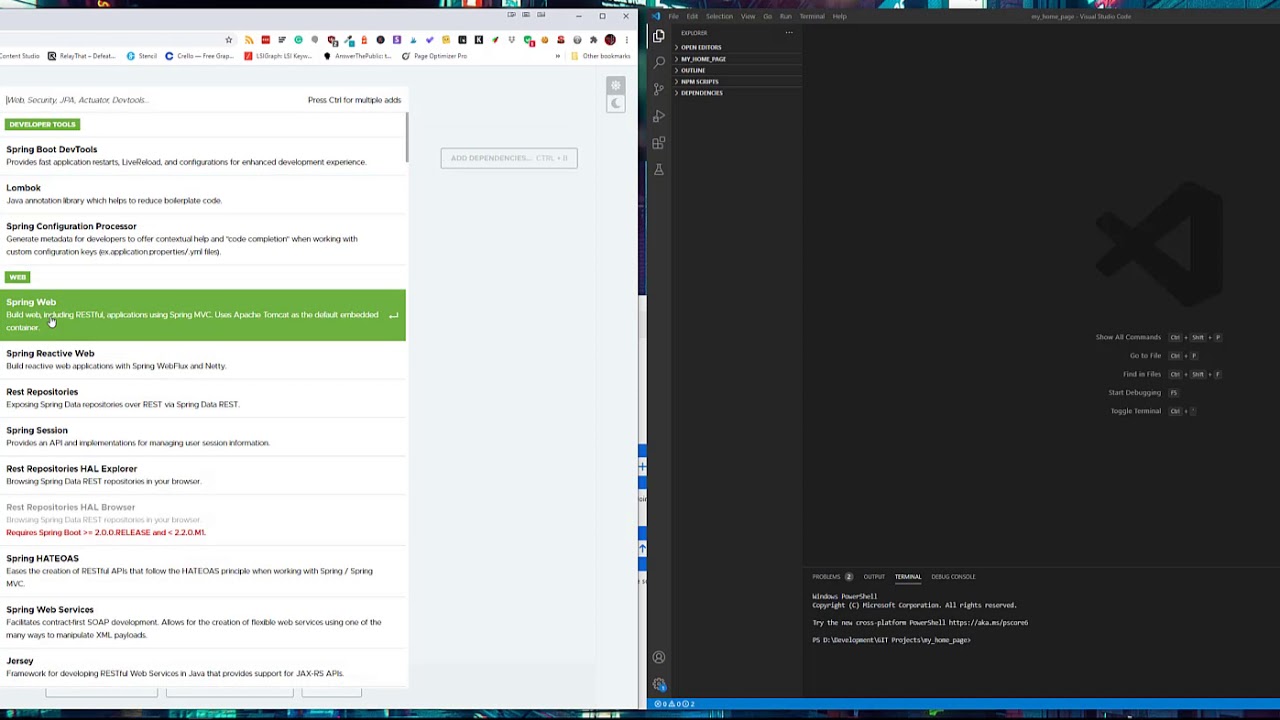Focus the dependency search input field
The height and width of the screenshot is (720, 1280).
tap(150, 100)
